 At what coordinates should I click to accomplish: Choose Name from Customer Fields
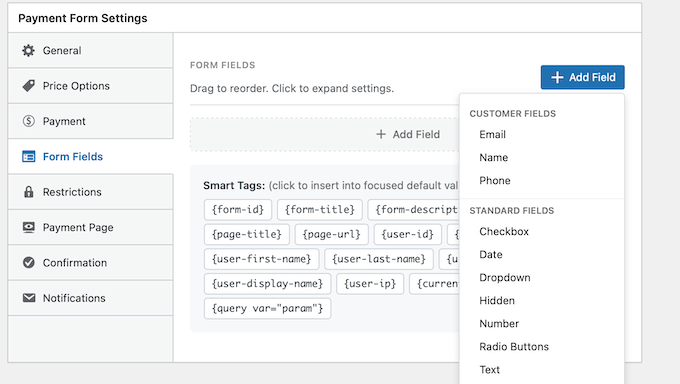coord(494,158)
